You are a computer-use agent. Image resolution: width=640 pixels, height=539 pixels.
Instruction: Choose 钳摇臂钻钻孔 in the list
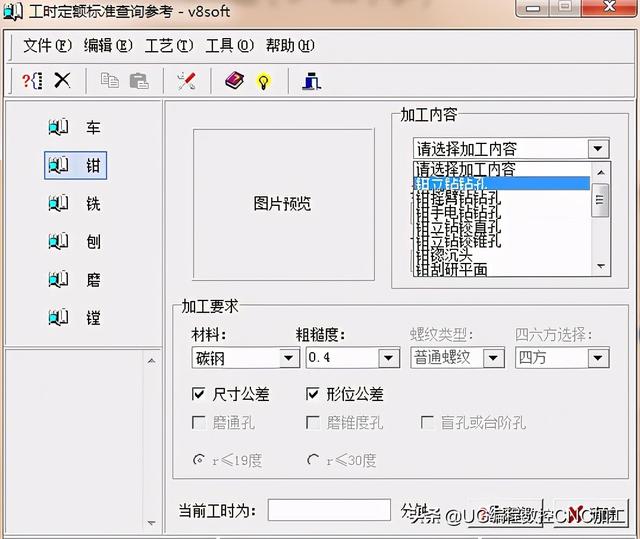click(x=502, y=197)
